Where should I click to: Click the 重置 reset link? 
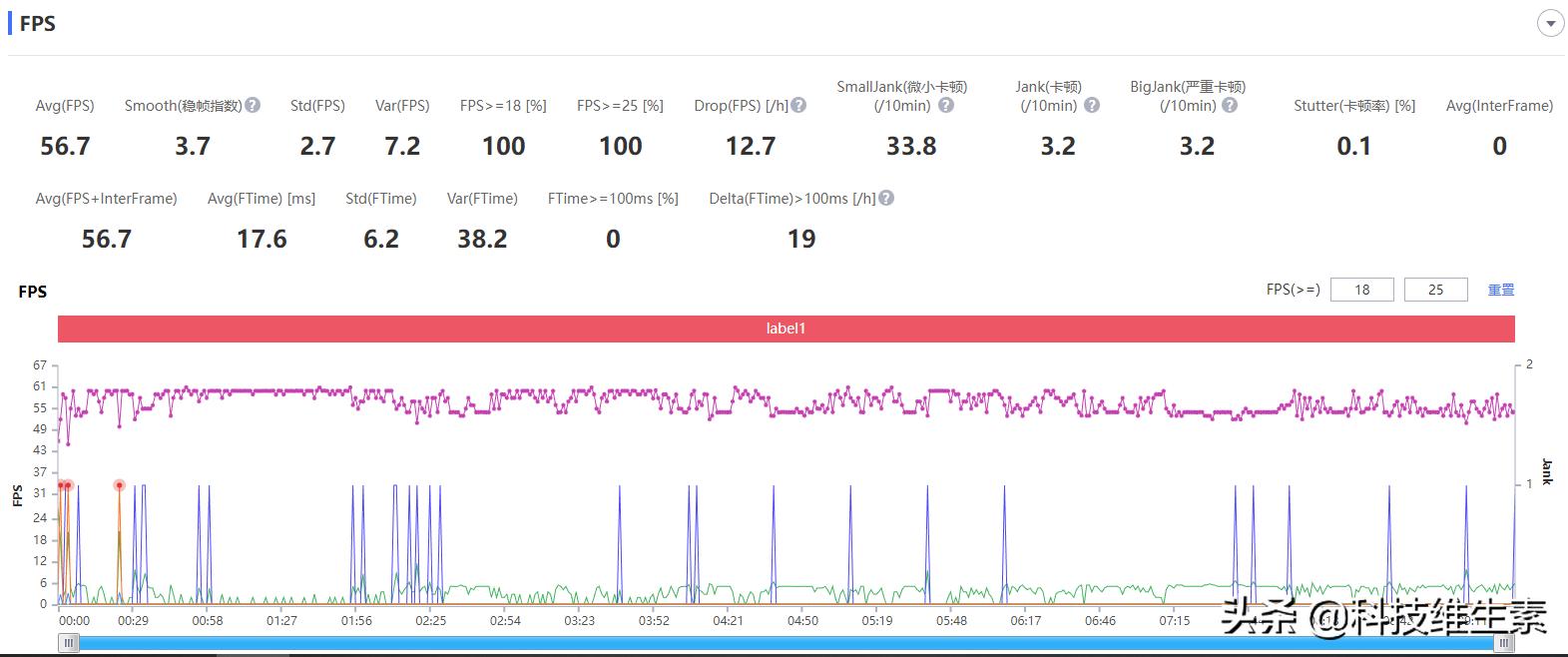point(1501,290)
